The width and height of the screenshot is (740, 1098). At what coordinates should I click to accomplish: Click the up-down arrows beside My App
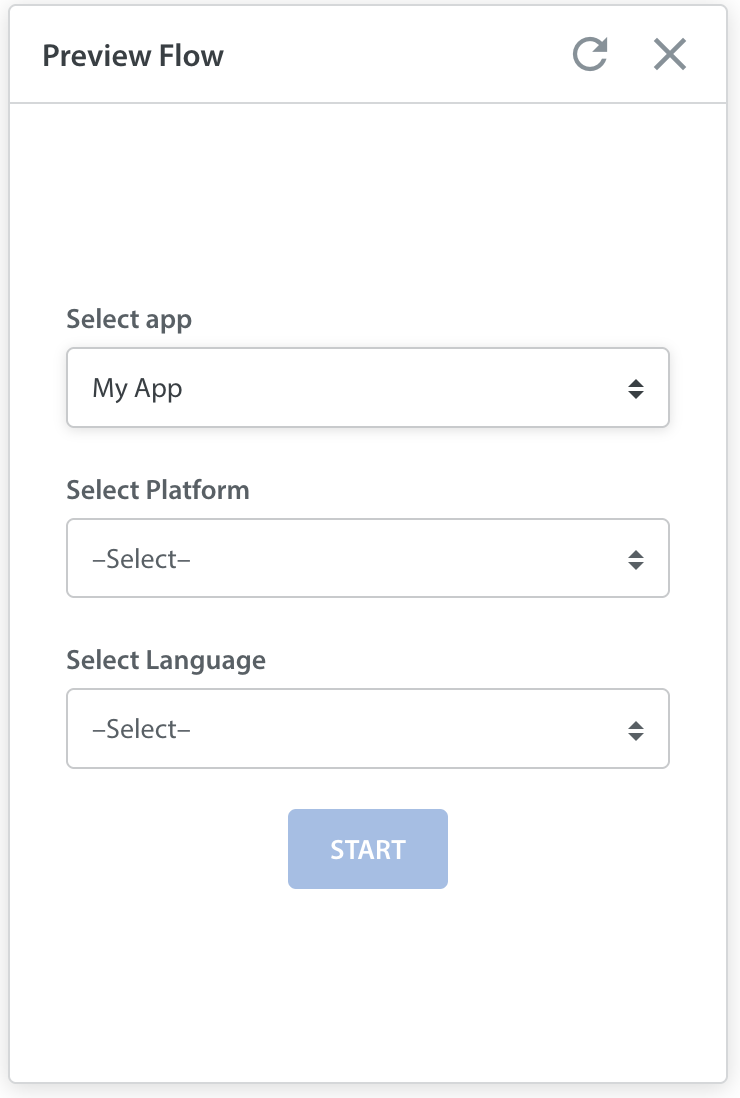pos(636,389)
